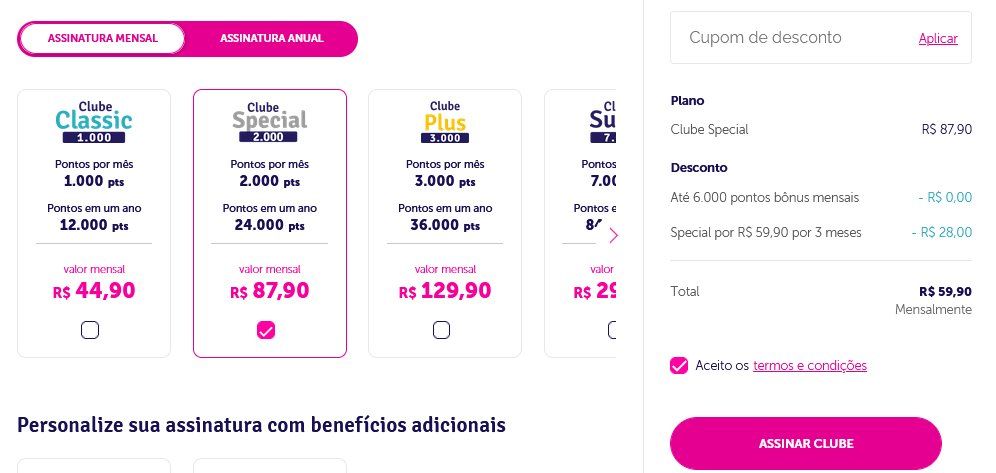Toggle the terms and conditions acceptance checkbox
Viewport: 996px width, 473px height.
click(x=679, y=366)
